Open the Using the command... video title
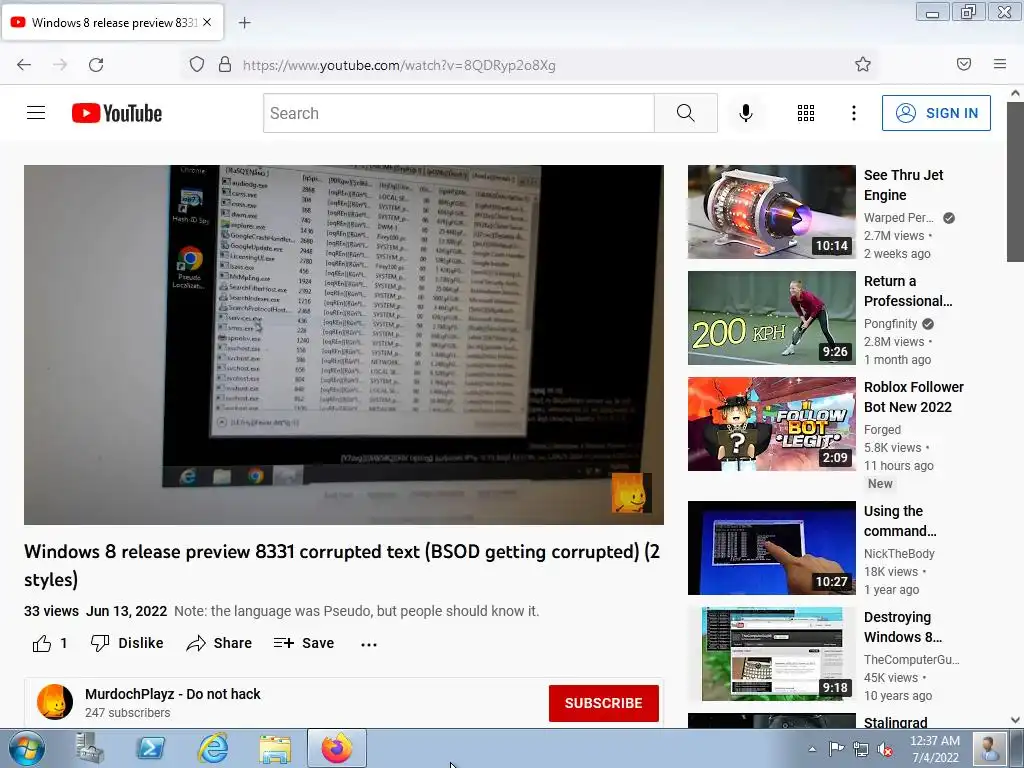The height and width of the screenshot is (768, 1024). pos(900,520)
